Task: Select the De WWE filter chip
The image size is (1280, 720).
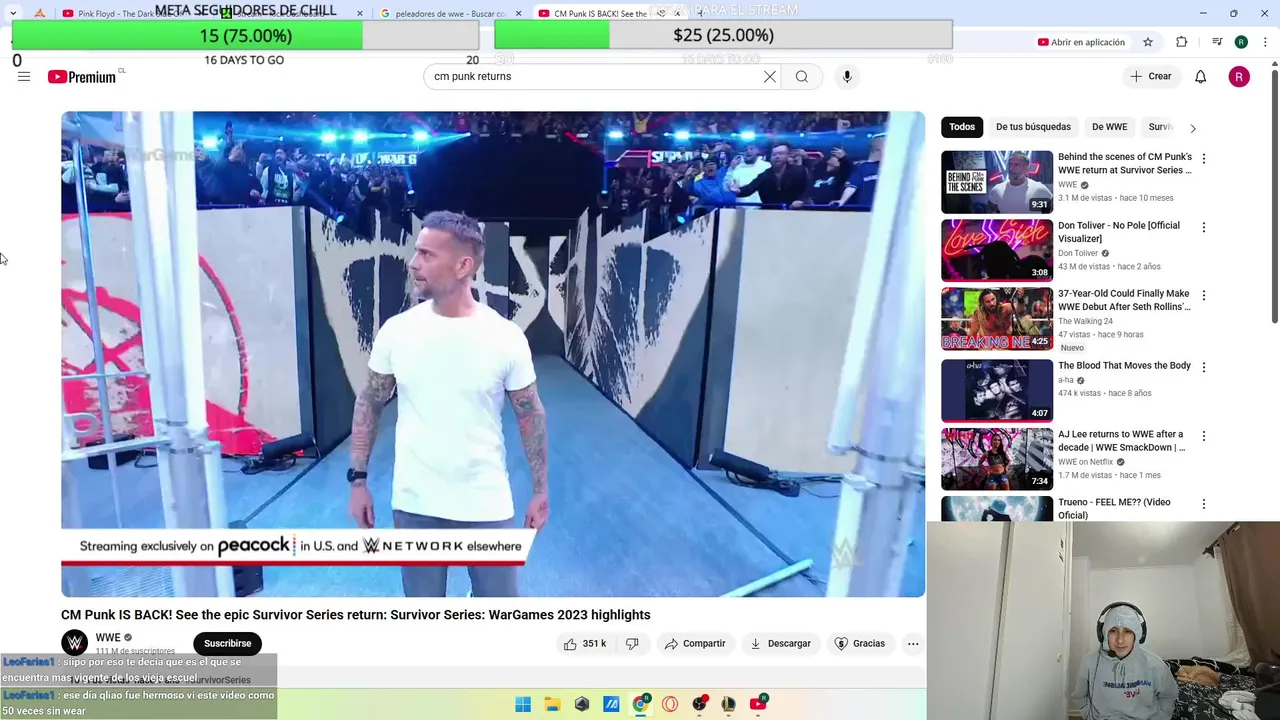Action: (x=1109, y=127)
